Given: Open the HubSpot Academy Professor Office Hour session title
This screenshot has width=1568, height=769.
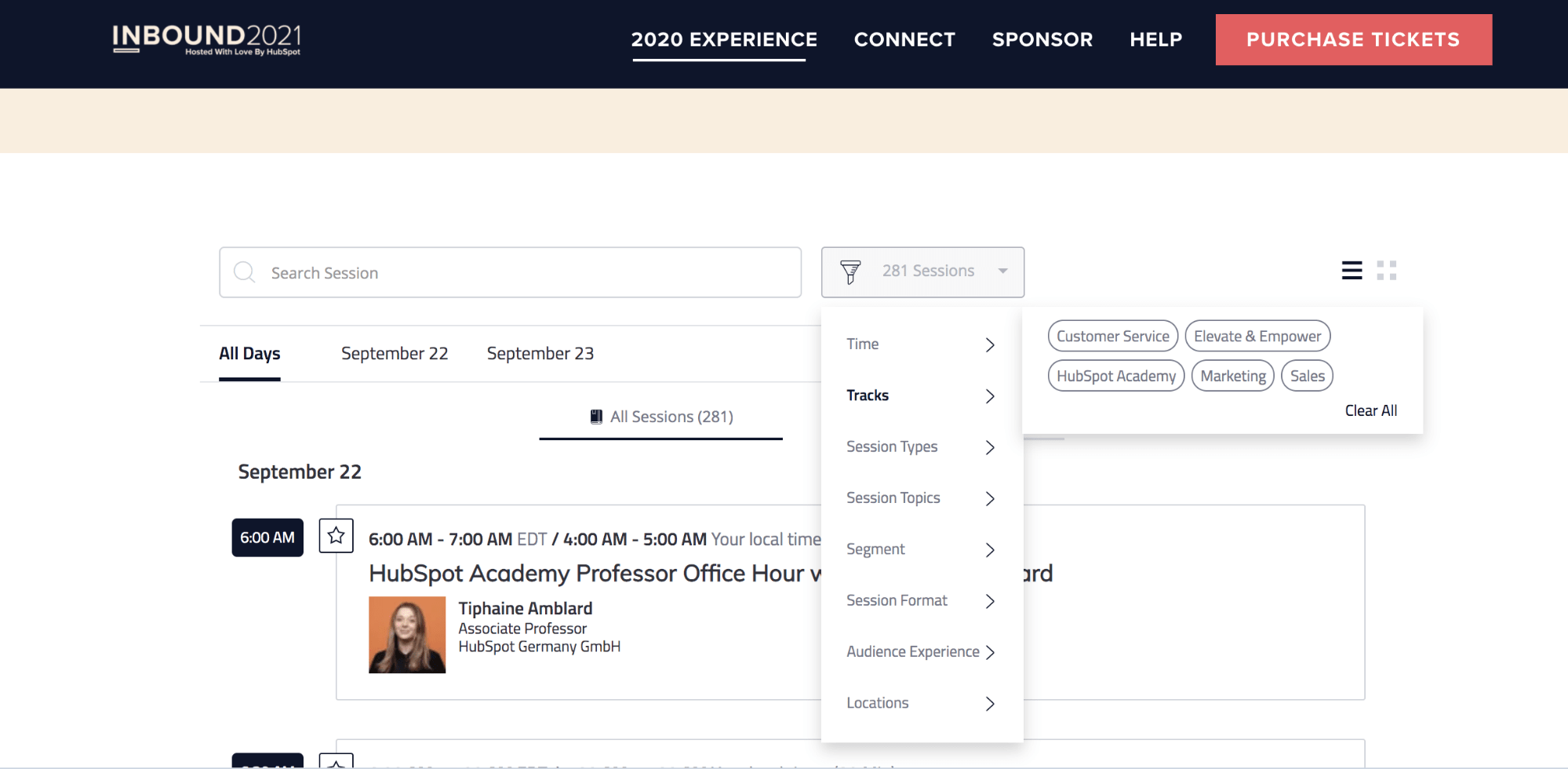Looking at the screenshot, I should point(595,574).
